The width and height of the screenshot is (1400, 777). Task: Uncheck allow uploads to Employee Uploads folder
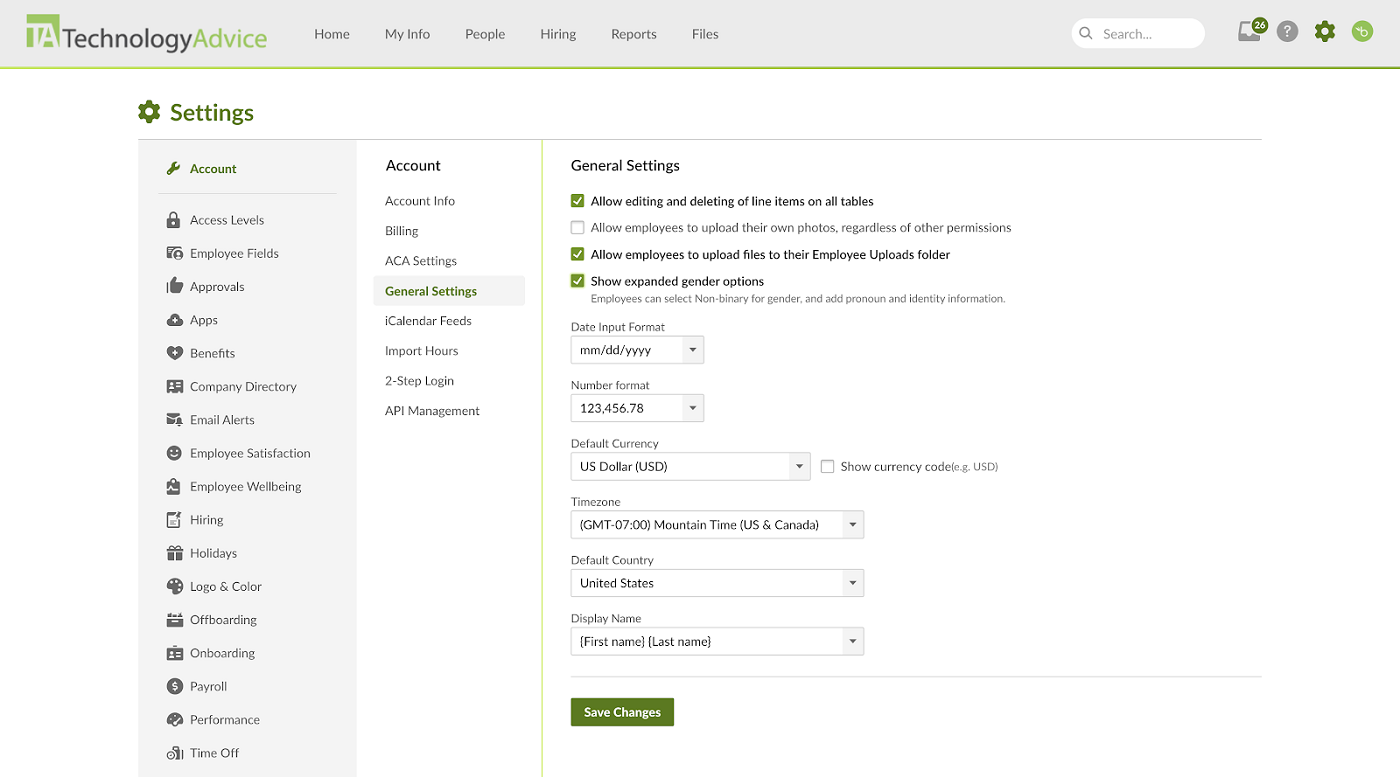[577, 254]
